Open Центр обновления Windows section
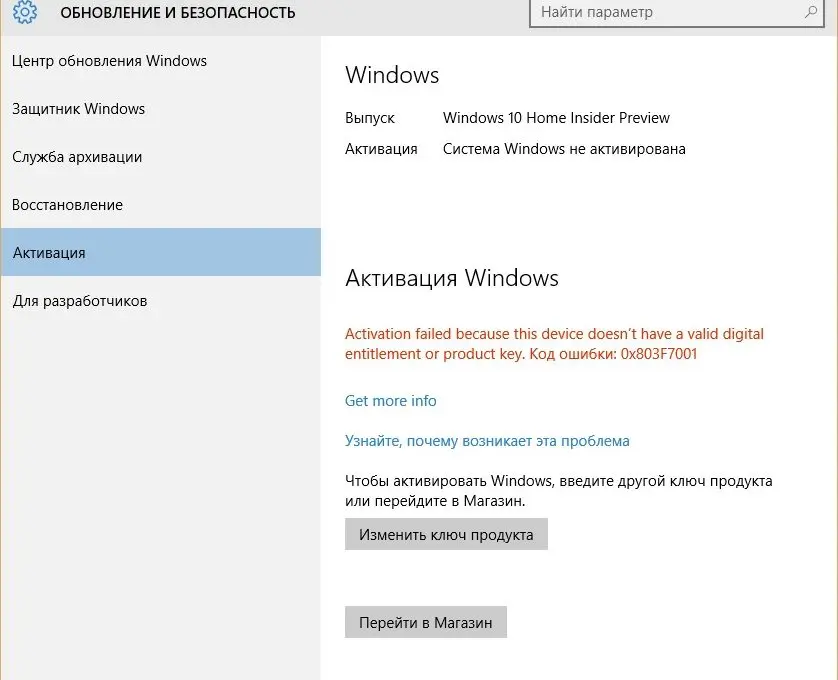Viewport: 838px width, 680px height. (x=160, y=61)
